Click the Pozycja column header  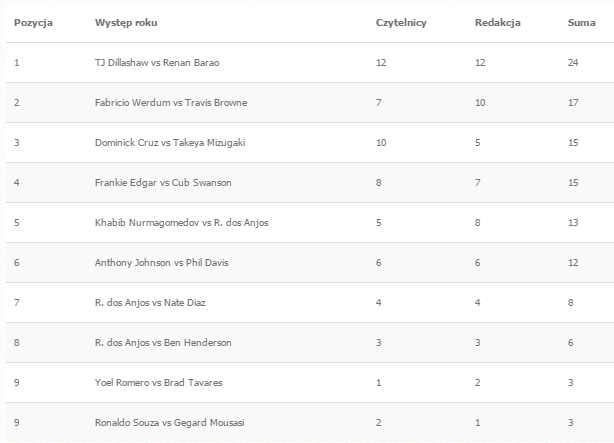click(33, 23)
